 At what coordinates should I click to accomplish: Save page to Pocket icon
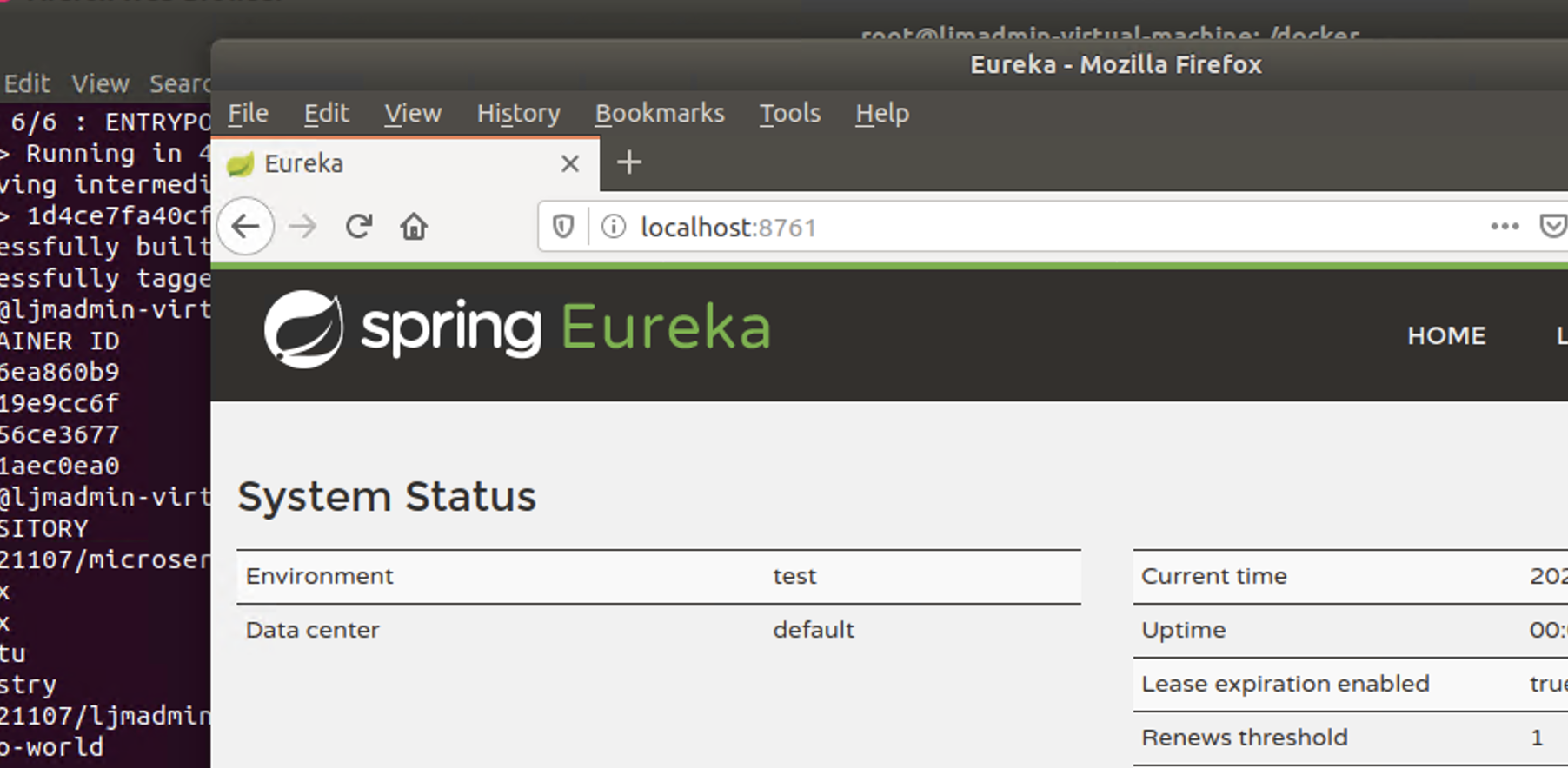click(x=1552, y=227)
